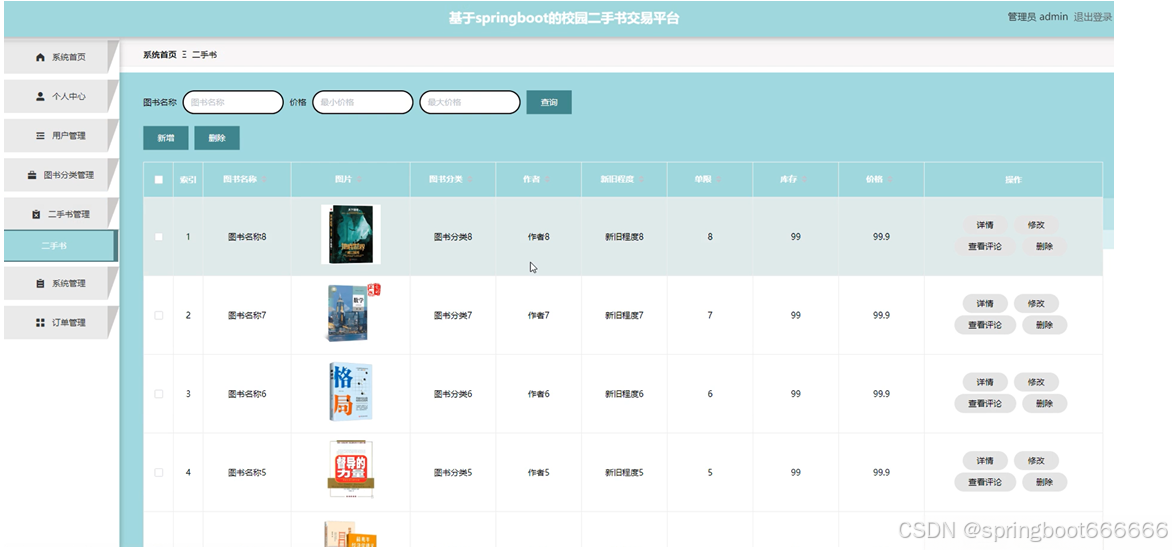Focus the 最小价格 input field
Viewport: 1172px width, 550px height.
point(363,102)
